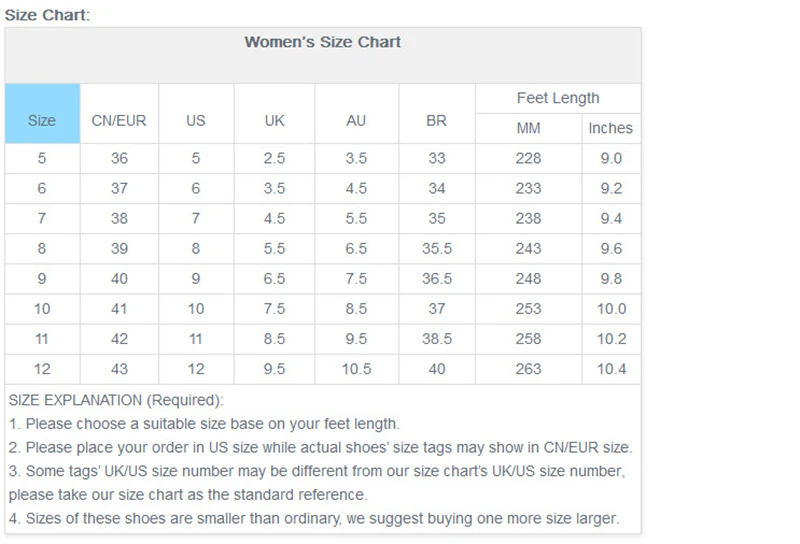Click the note about buying one size larger

[x=314, y=518]
